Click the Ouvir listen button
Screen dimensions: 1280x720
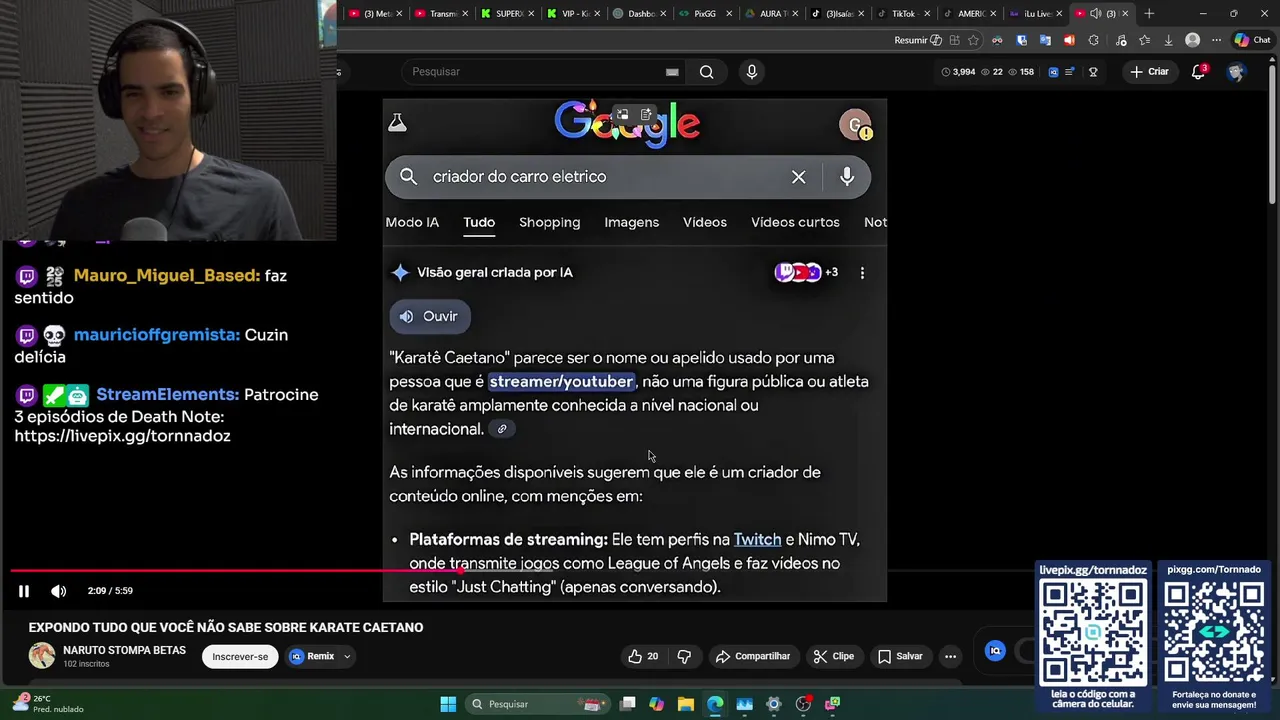coord(429,316)
